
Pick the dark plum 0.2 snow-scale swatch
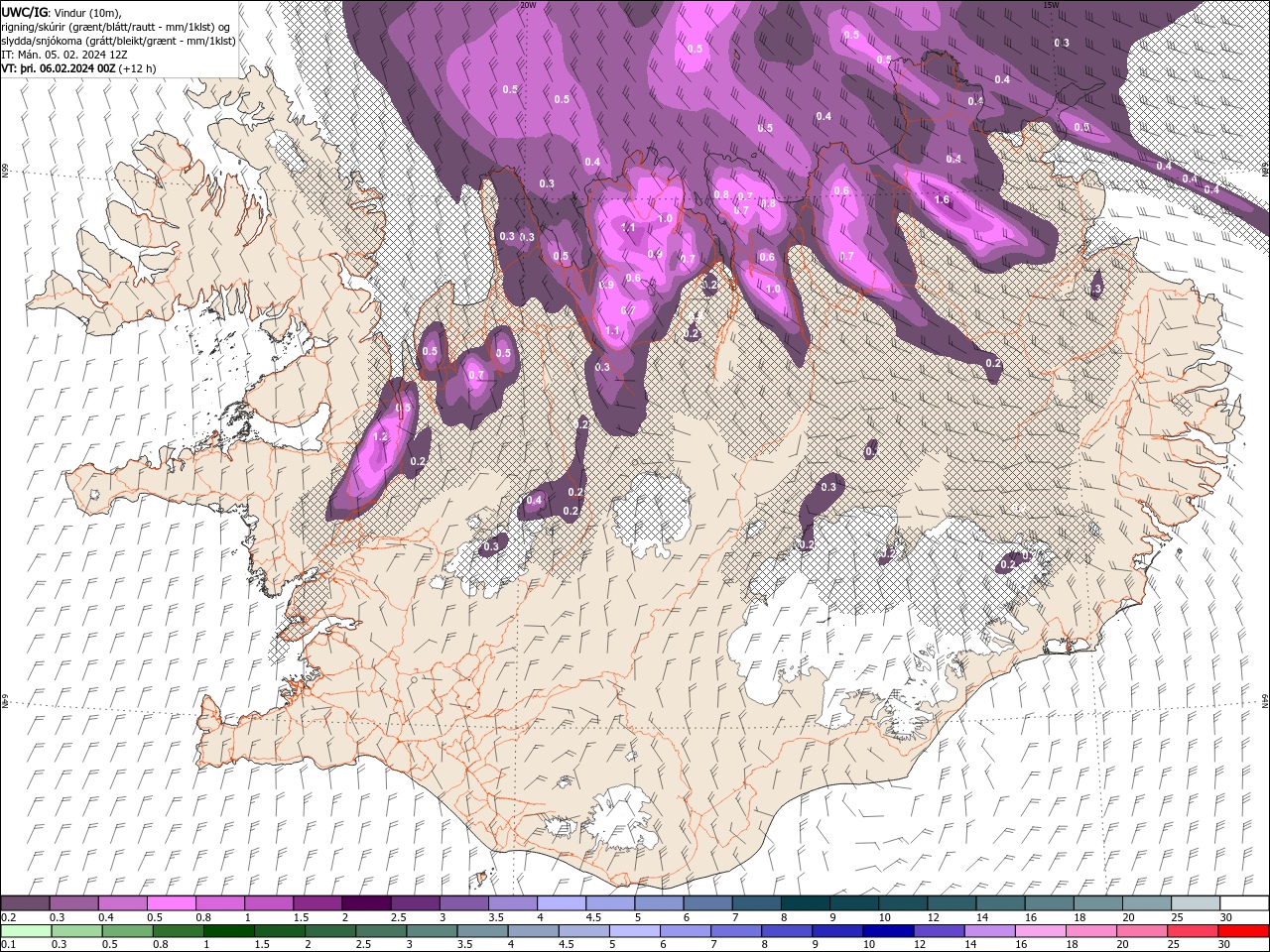[25, 903]
